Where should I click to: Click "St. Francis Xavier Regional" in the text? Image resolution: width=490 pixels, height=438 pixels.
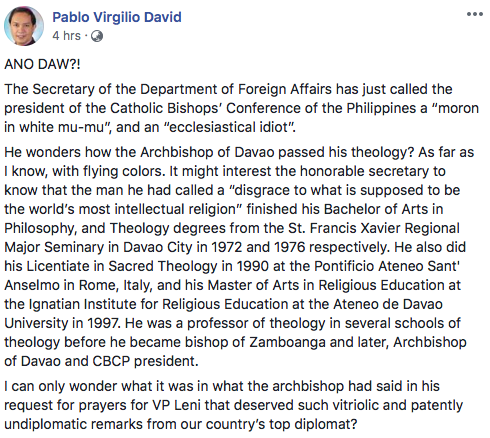(x=374, y=228)
